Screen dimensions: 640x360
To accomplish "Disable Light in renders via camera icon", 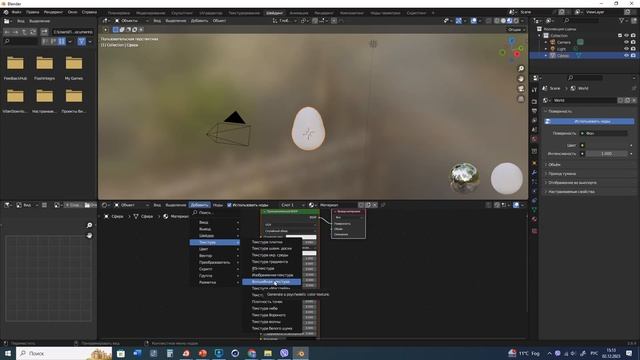I will pyautogui.click(x=633, y=49).
